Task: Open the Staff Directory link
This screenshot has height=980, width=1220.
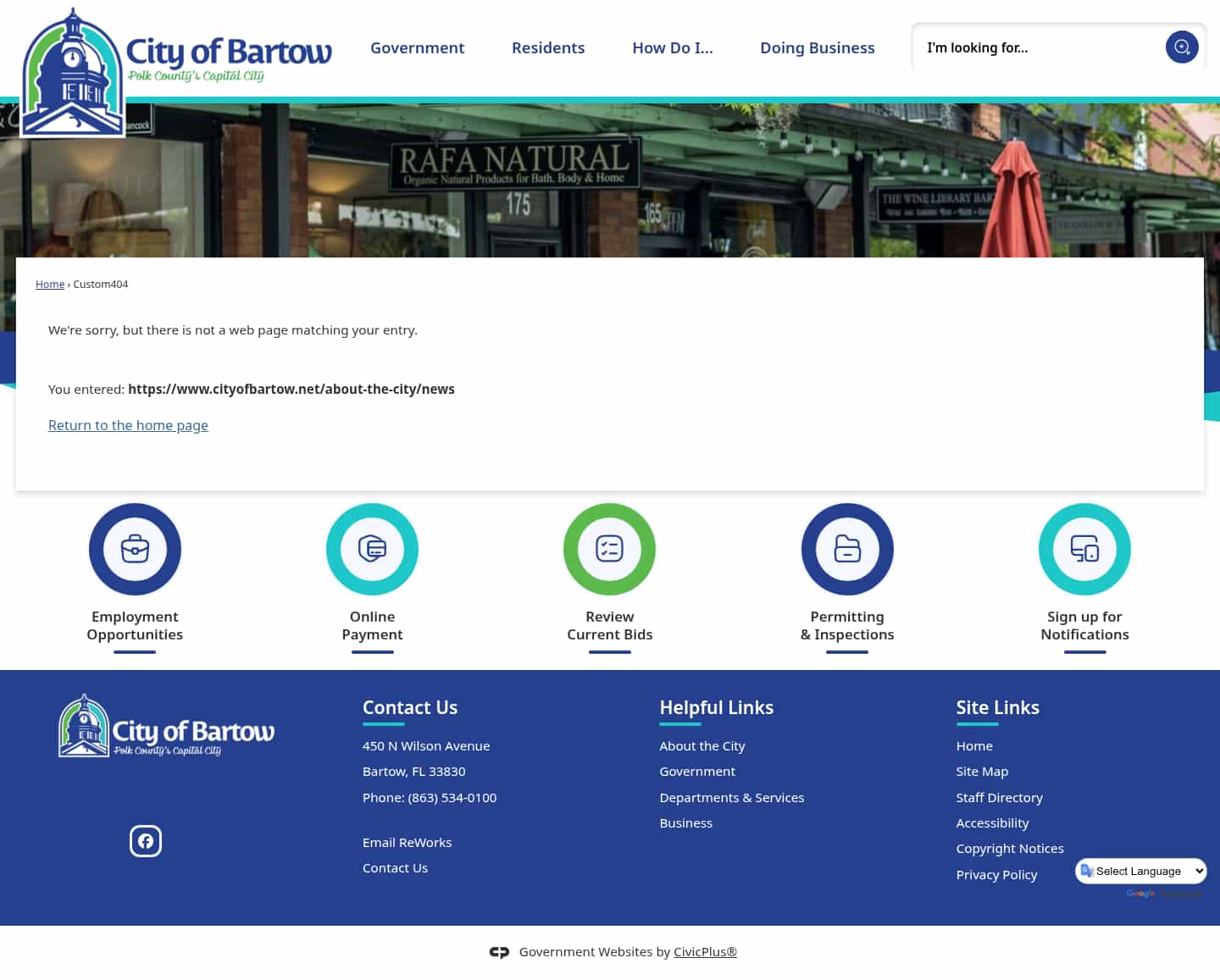Action: coord(999,797)
